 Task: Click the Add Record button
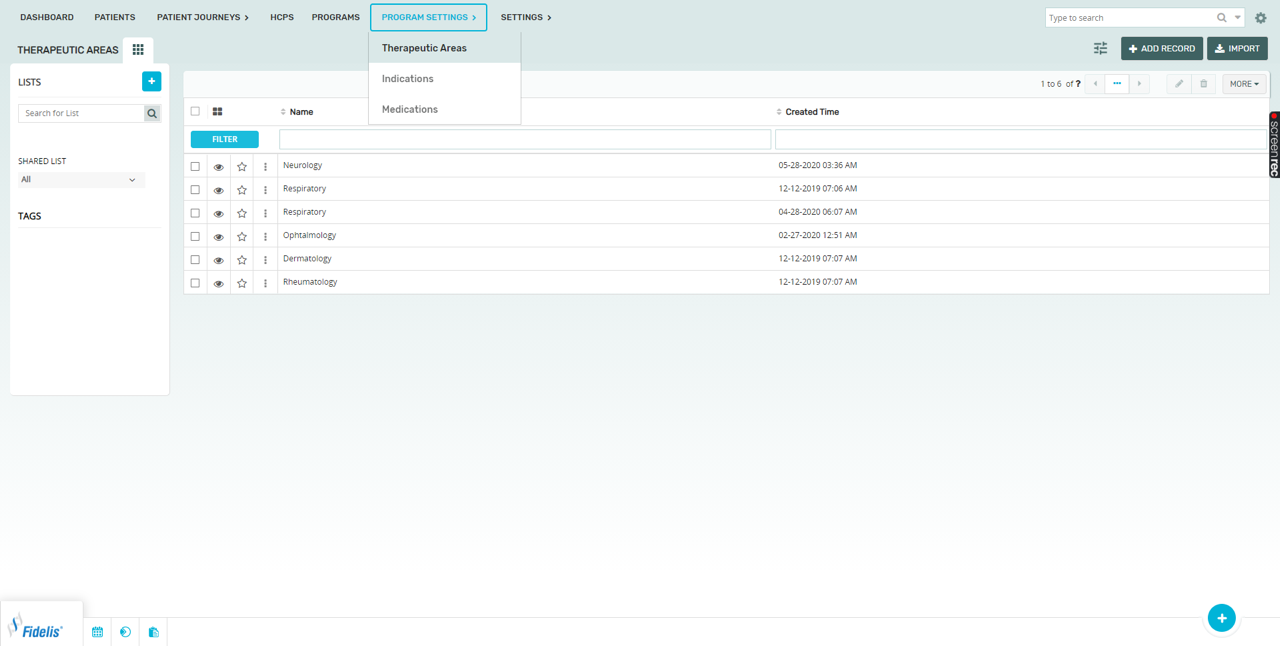pyautogui.click(x=1162, y=48)
